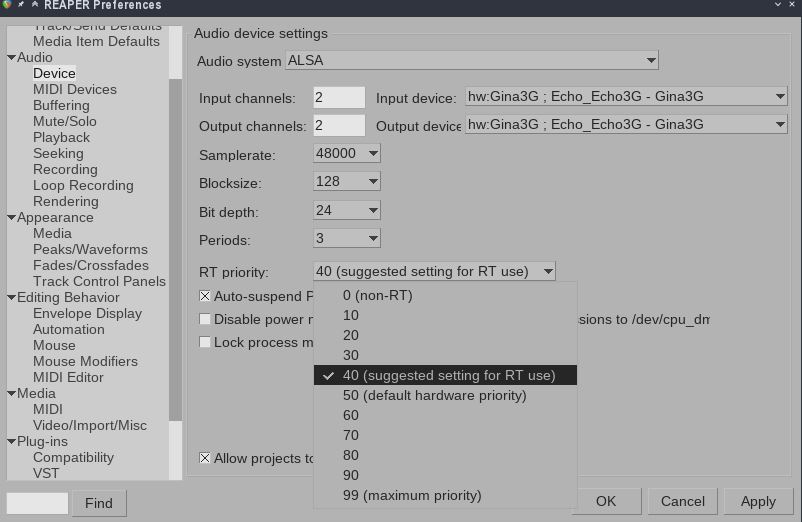Click the Output channels field

tap(339, 125)
